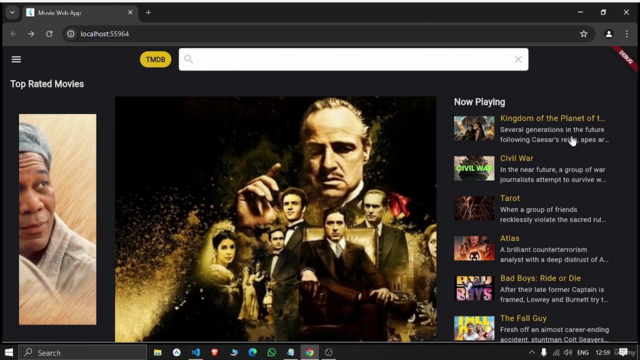Open the 12:59 clock
Image resolution: width=640 pixels, height=360 pixels.
602,352
